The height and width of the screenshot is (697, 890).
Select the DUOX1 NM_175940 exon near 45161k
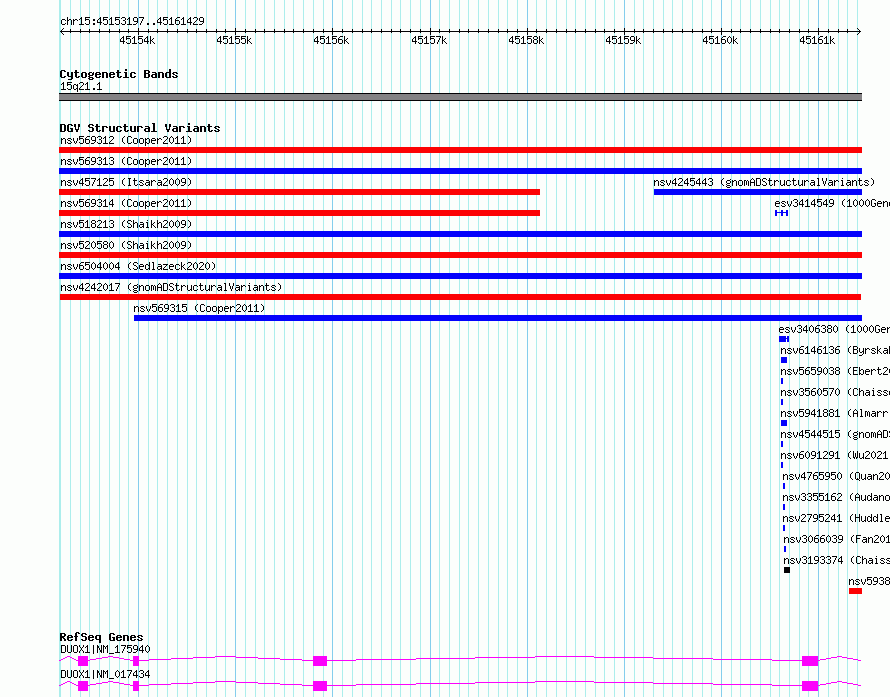(810, 661)
